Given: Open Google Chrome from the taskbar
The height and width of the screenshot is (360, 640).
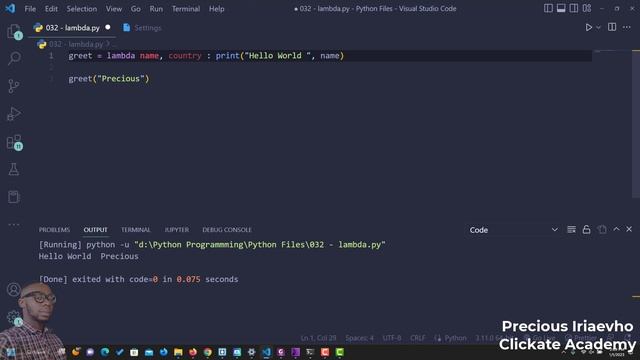Looking at the screenshot, I should 208,352.
